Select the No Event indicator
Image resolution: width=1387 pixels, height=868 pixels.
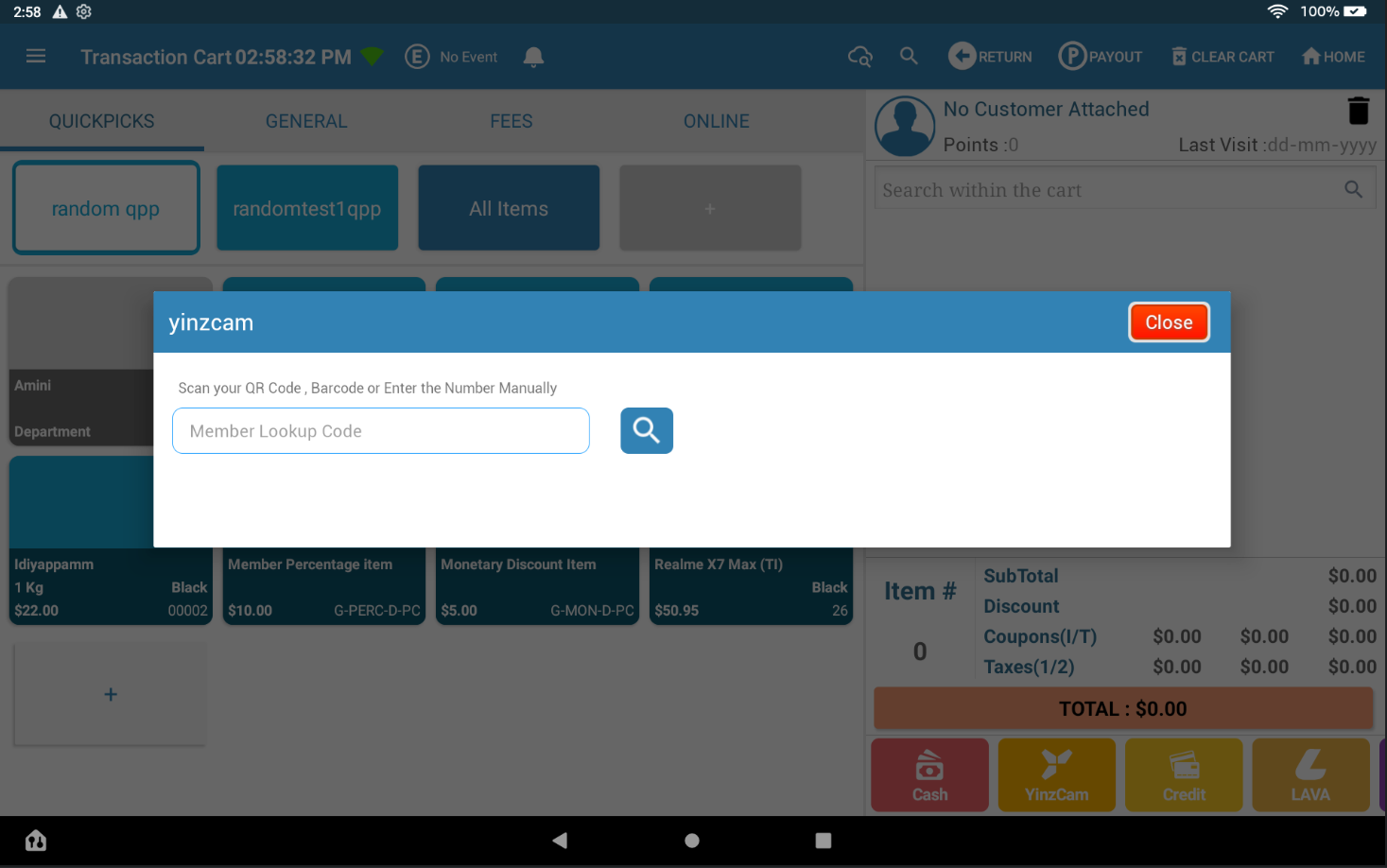451,57
